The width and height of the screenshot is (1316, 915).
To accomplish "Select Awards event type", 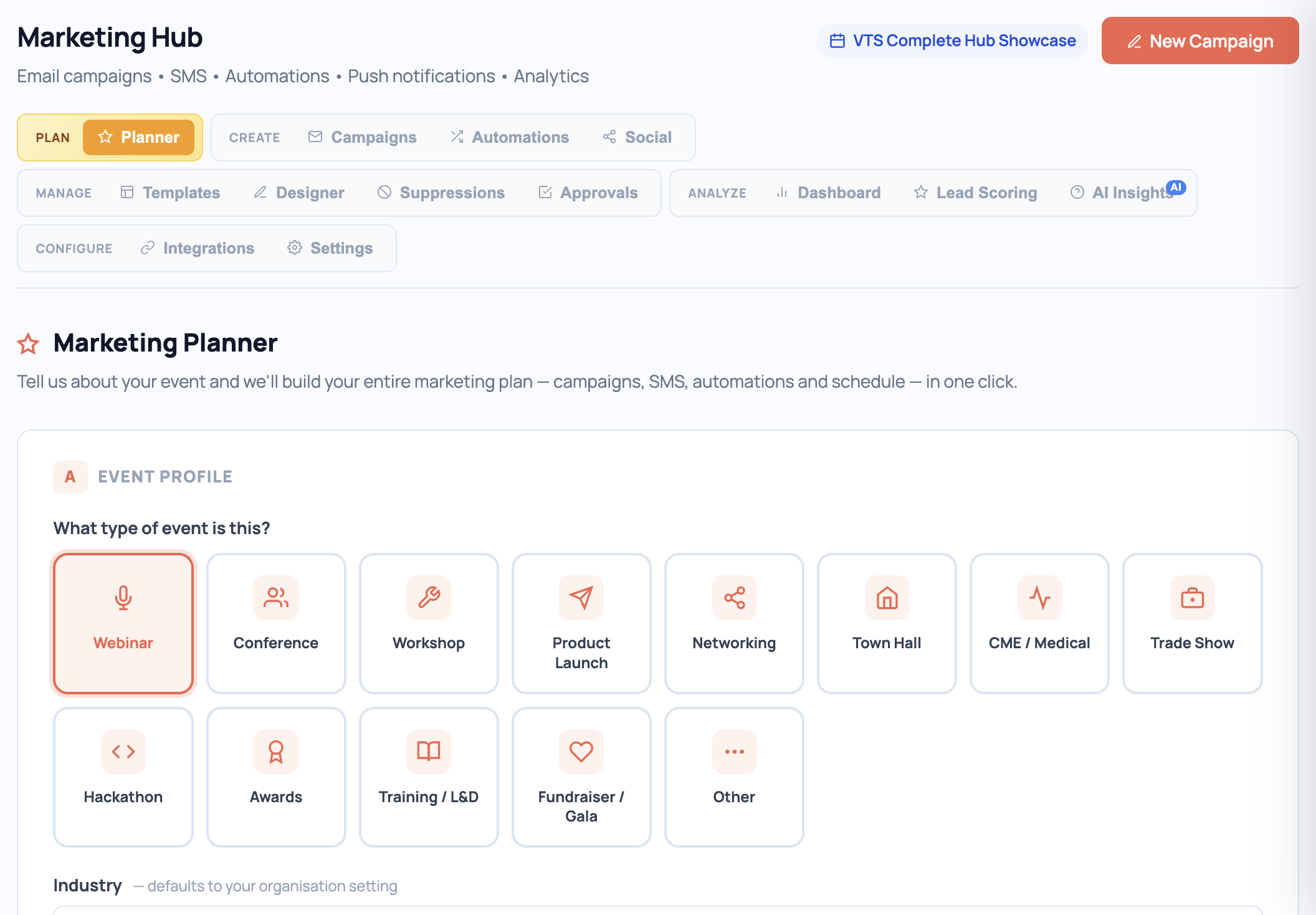I will tap(276, 777).
